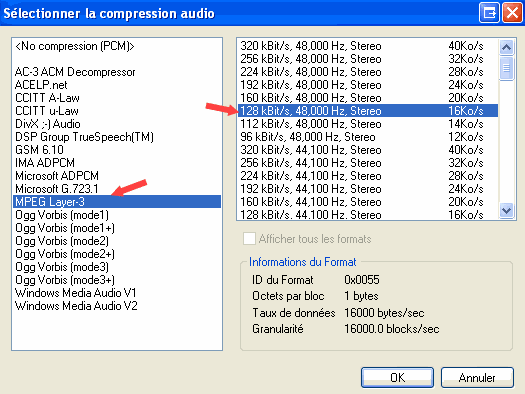Click the '16000.0 blocks/sec' granularity value

(392, 329)
